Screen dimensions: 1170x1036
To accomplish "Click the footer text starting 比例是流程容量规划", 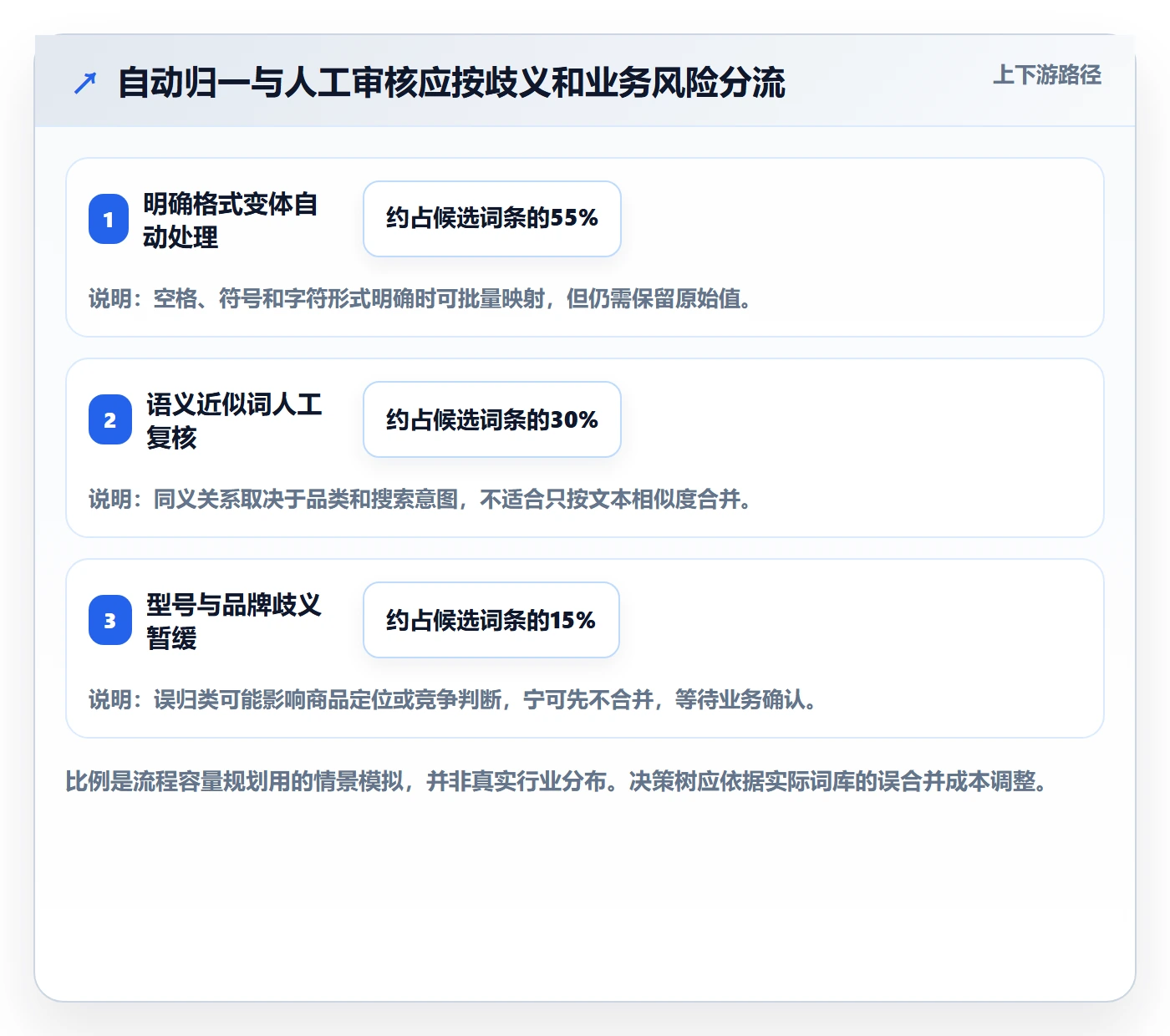I will [557, 781].
